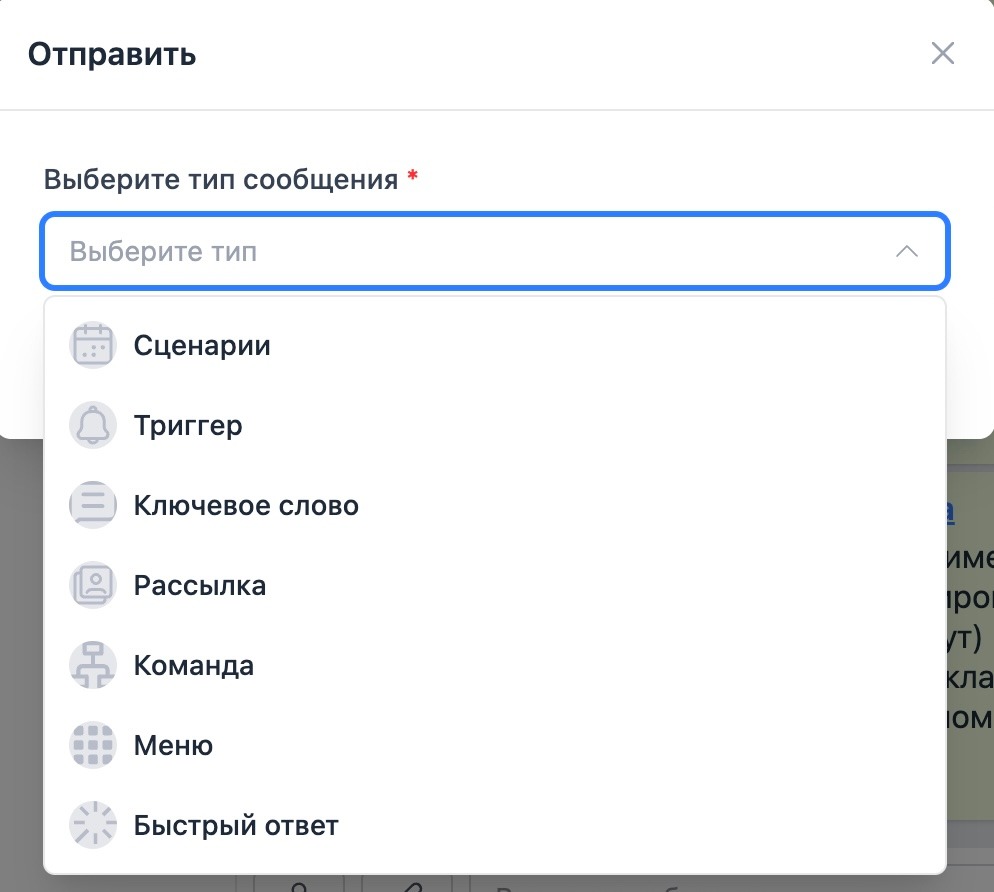The image size is (994, 892).
Task: Click the Выберите тип сообщения field label
Action: (x=220, y=180)
